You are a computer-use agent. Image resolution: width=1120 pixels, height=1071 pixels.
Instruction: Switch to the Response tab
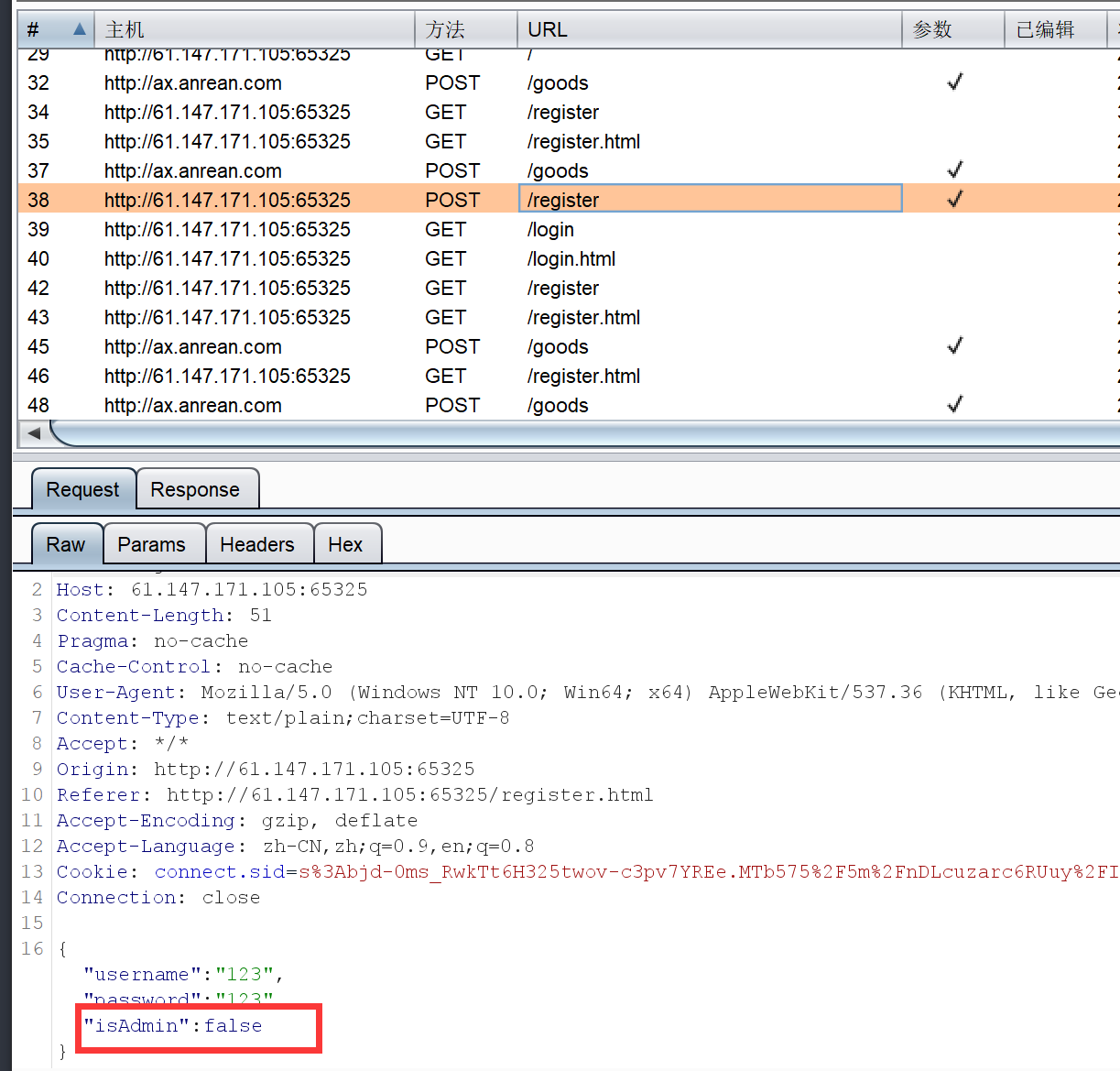pos(195,490)
